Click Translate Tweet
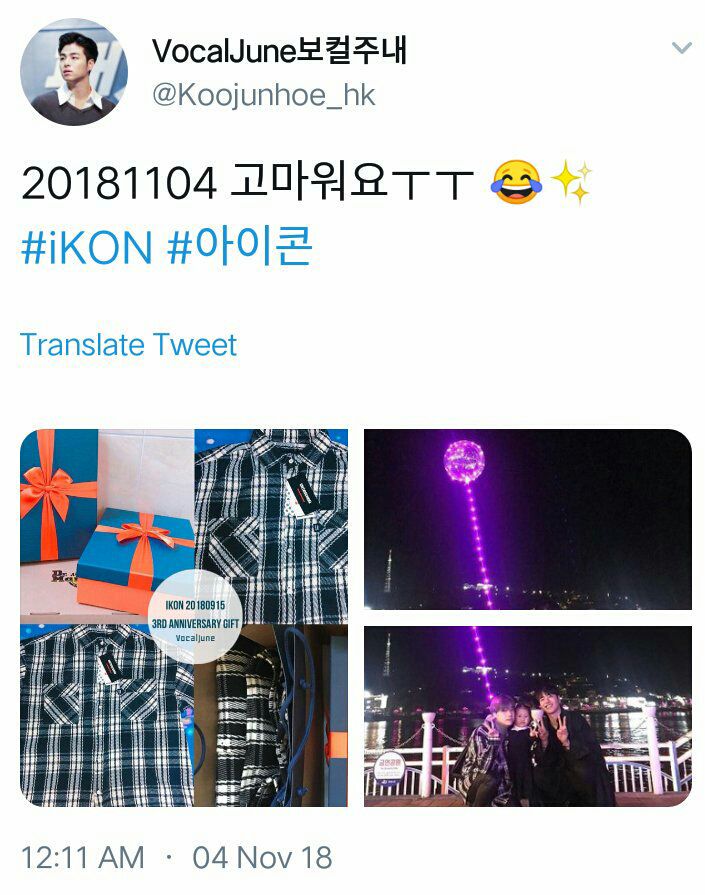The height and width of the screenshot is (895, 705). [x=128, y=344]
